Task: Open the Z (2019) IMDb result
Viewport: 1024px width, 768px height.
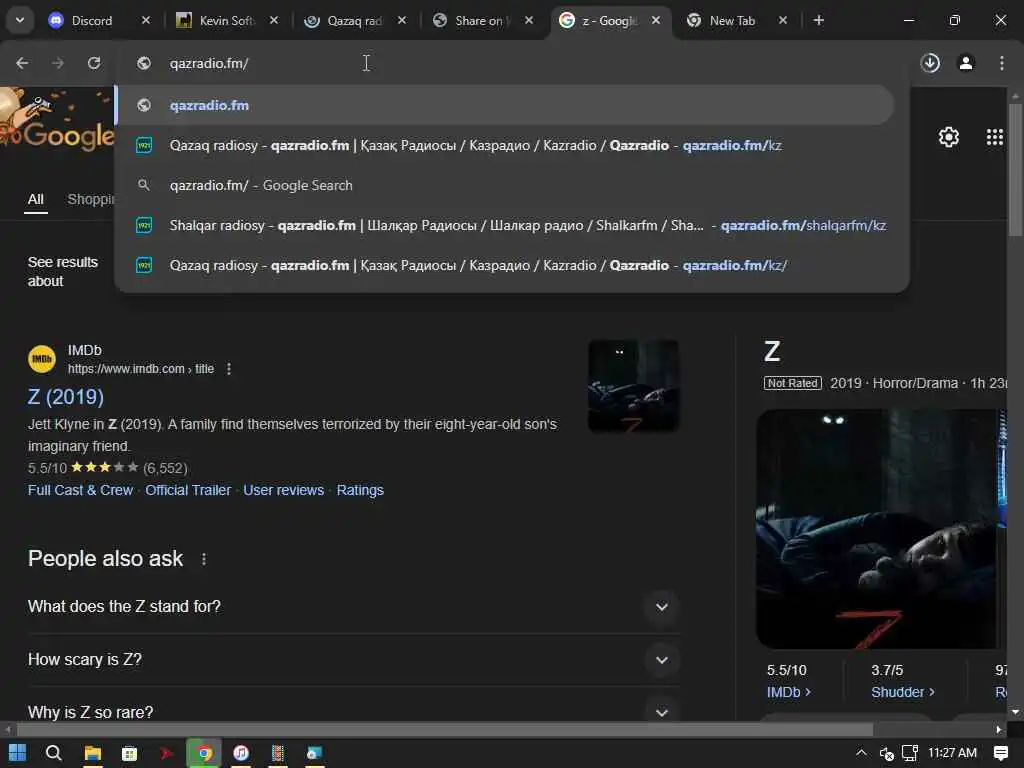Action: (66, 397)
